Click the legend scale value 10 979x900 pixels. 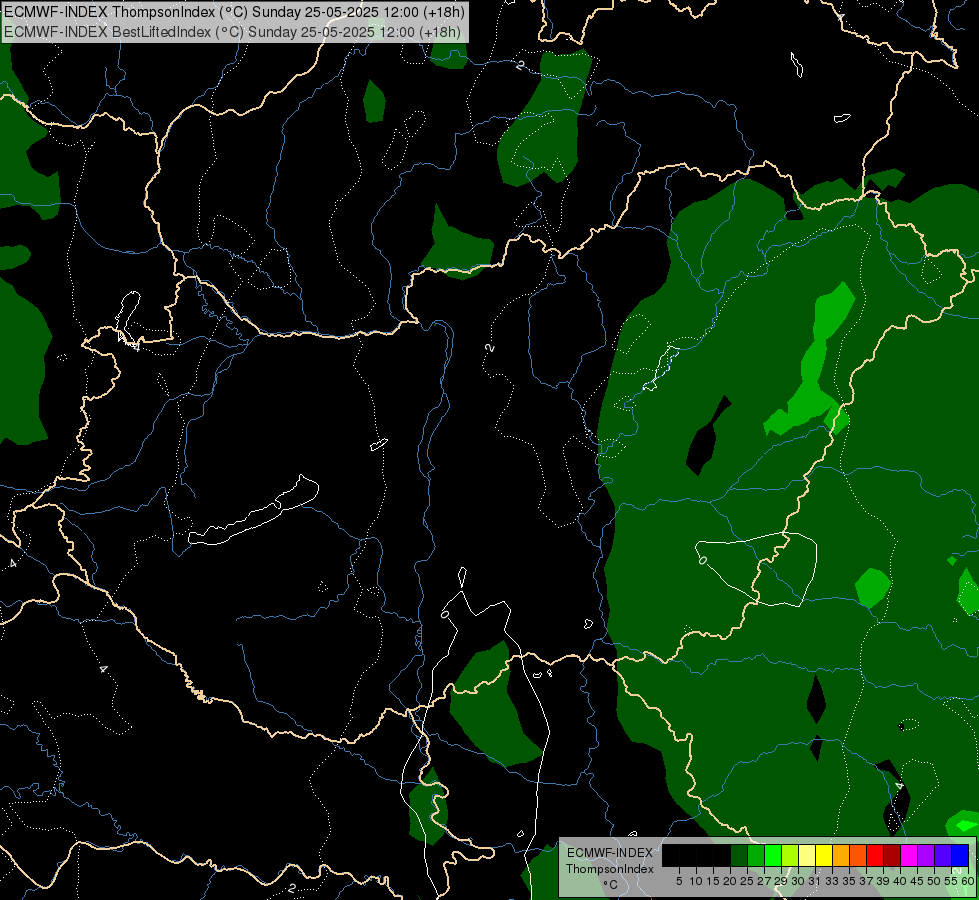tap(696, 881)
